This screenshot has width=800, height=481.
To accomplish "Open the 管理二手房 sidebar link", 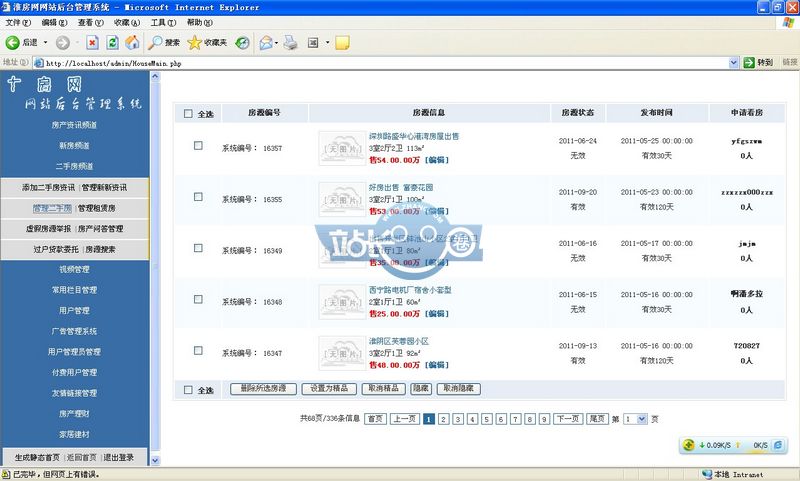I will 52,208.
